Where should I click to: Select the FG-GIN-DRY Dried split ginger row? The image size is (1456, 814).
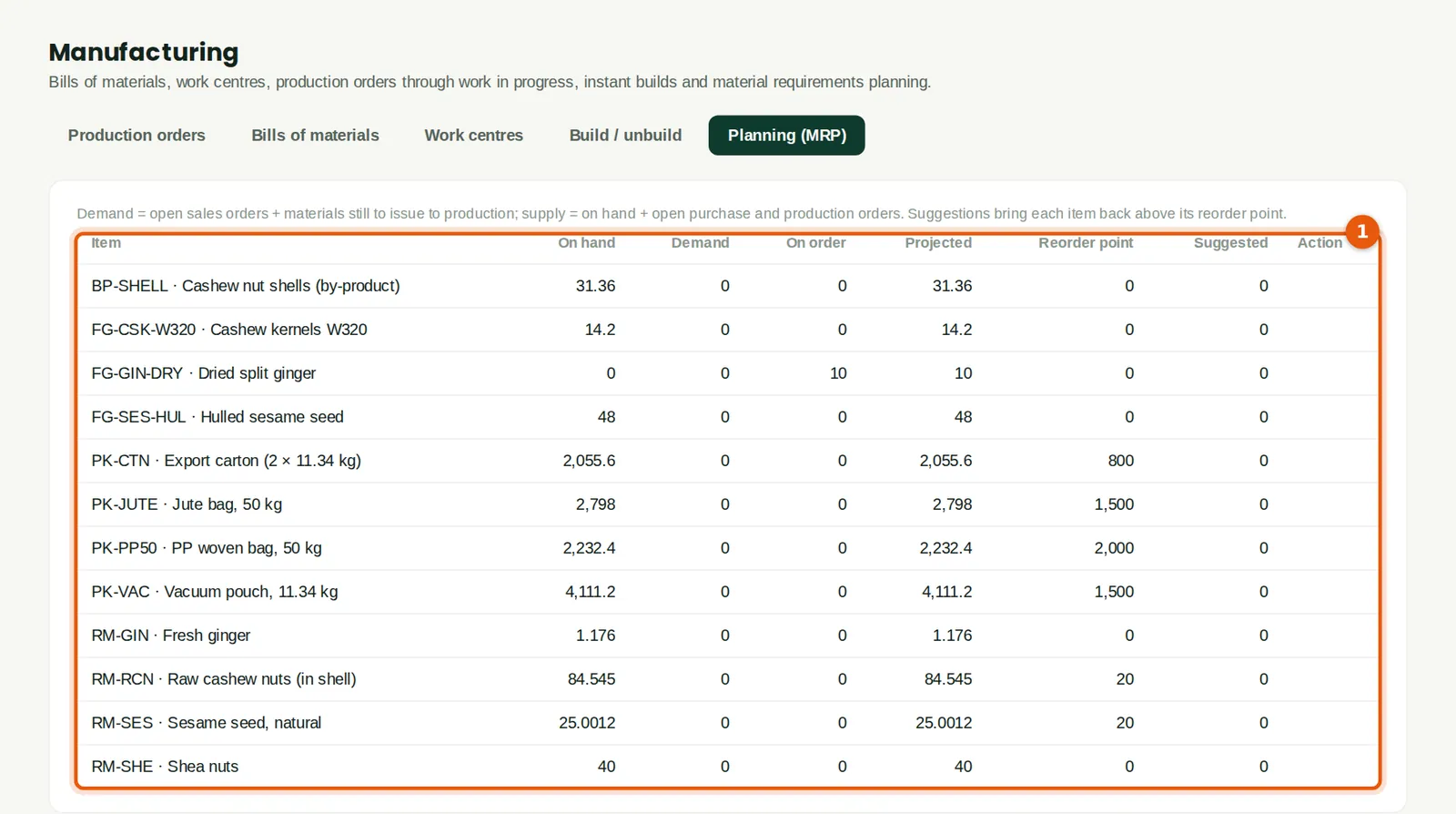[728, 373]
